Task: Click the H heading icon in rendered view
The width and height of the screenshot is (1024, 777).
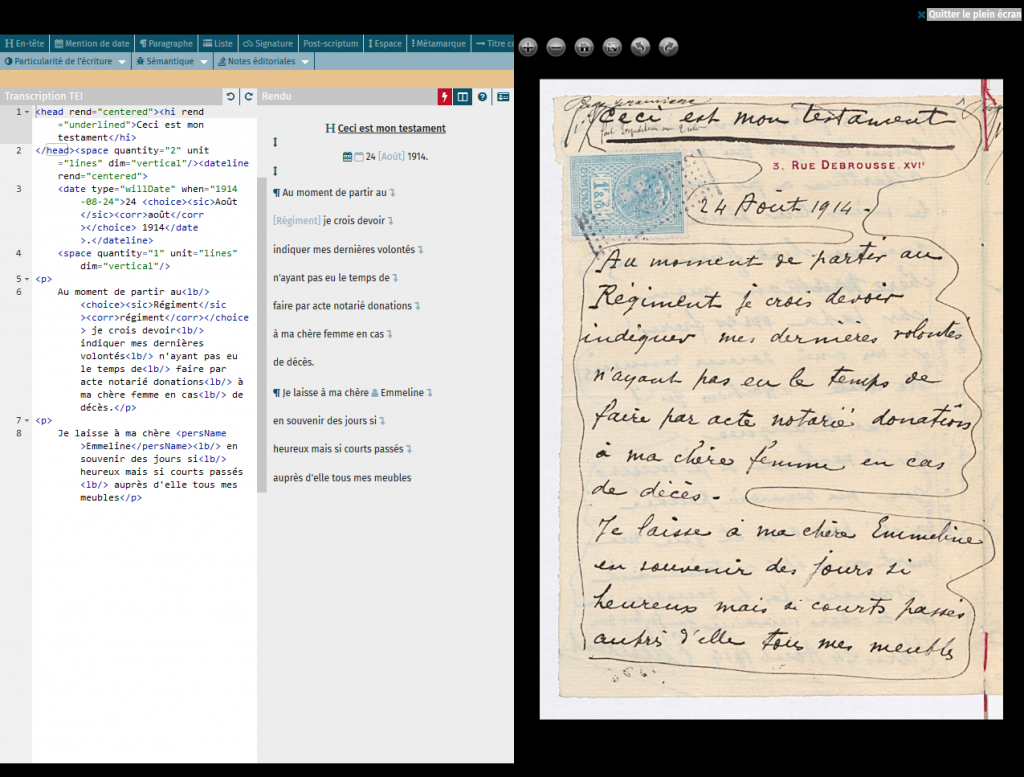Action: click(330, 129)
